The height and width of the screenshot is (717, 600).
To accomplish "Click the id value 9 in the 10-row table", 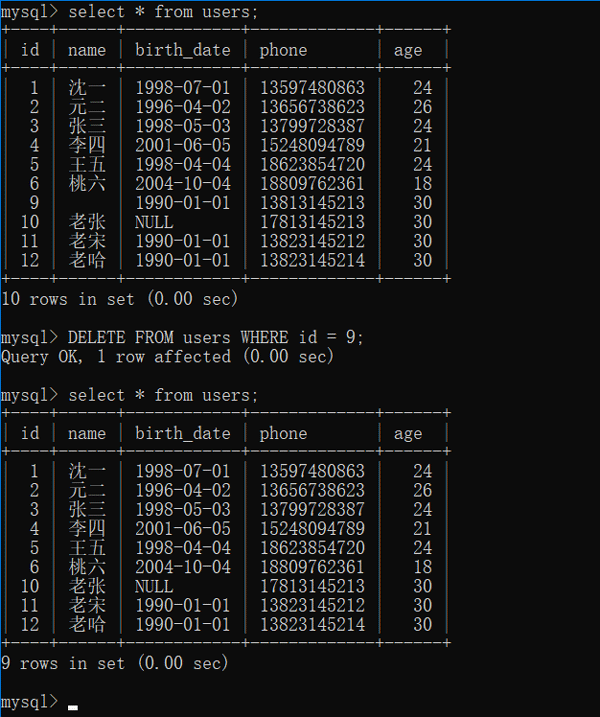I will coord(34,203).
